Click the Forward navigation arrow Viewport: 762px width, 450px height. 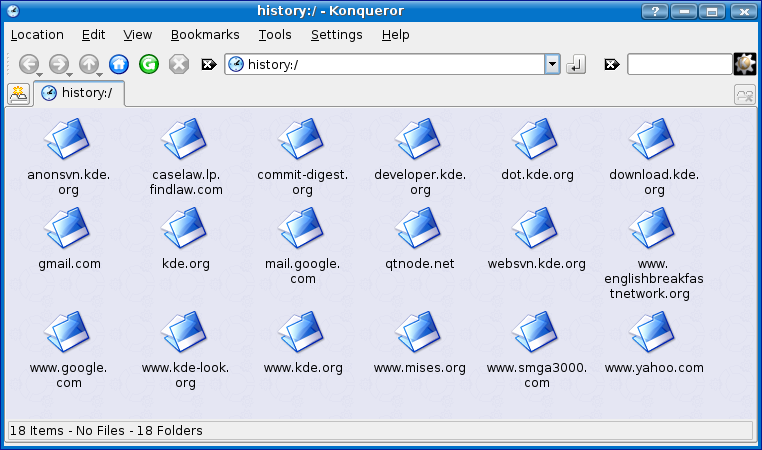(x=59, y=64)
